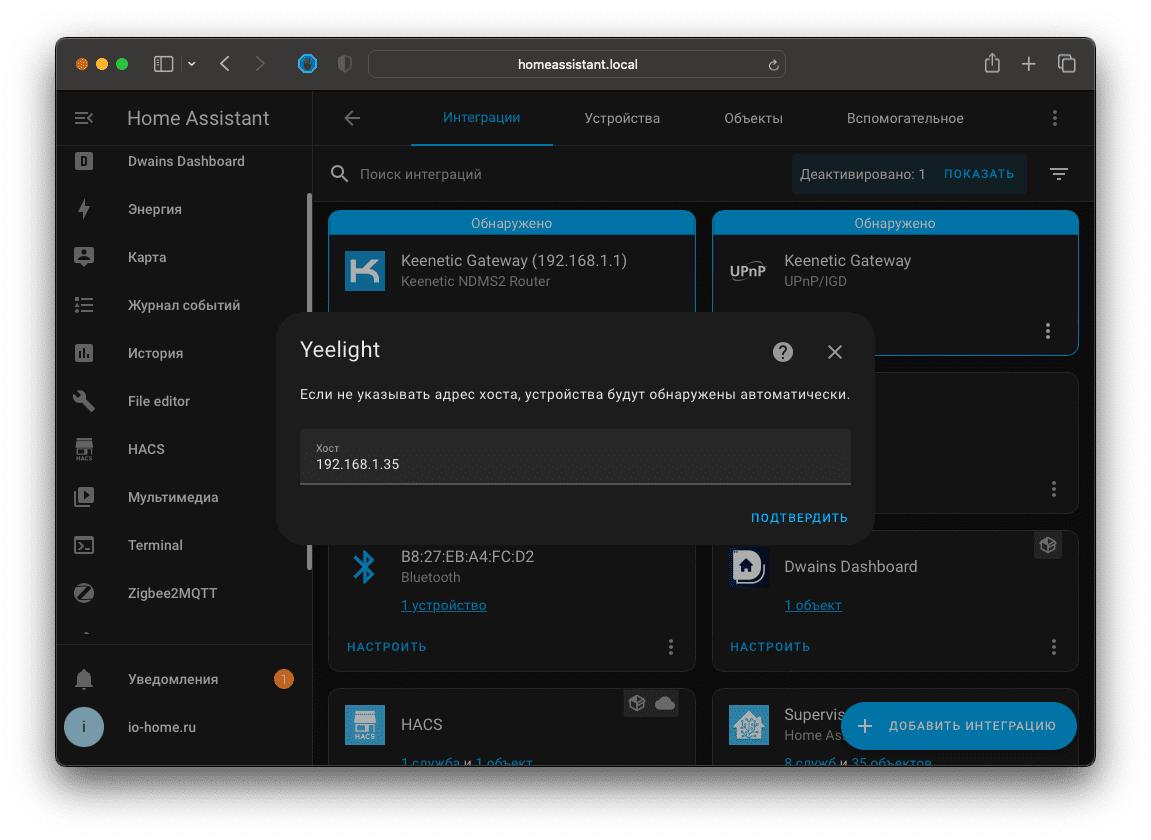Screen dimensions: 1151x840
Task: Reload the homeassistant.local page
Action: (773, 65)
